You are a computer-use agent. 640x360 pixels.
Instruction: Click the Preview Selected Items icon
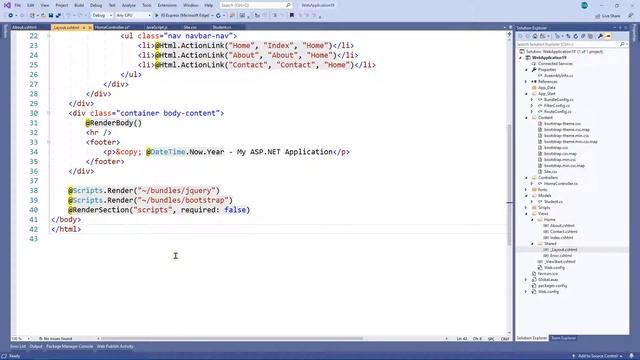pyautogui.click(x=608, y=36)
